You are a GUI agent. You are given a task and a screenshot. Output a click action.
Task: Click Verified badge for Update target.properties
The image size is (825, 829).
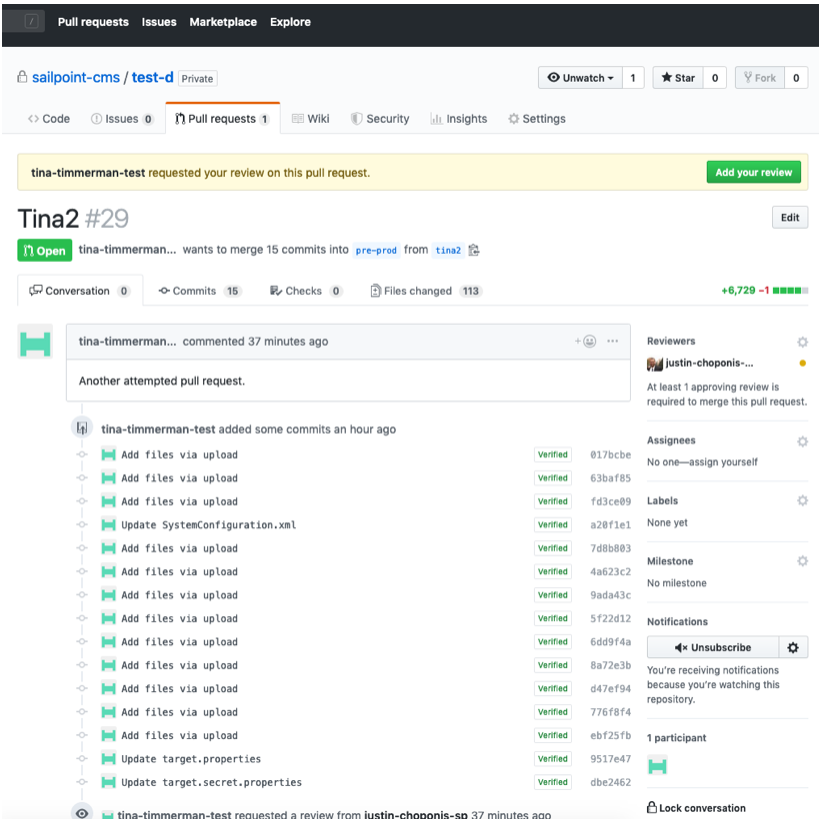[x=553, y=759]
